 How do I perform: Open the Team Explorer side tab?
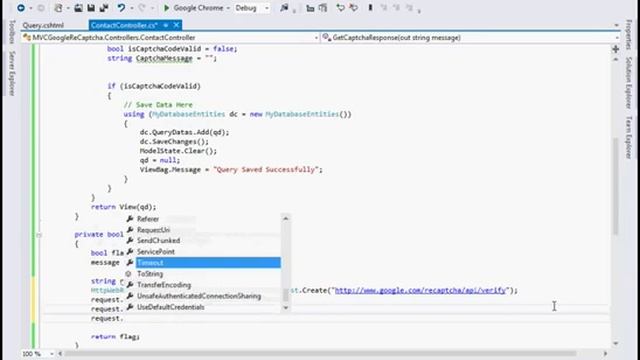[x=629, y=138]
